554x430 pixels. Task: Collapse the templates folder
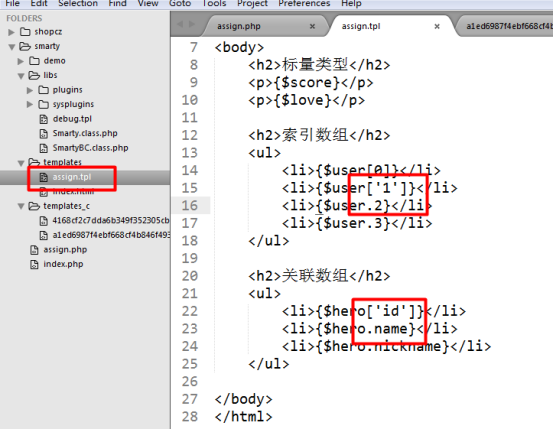(x=21, y=163)
